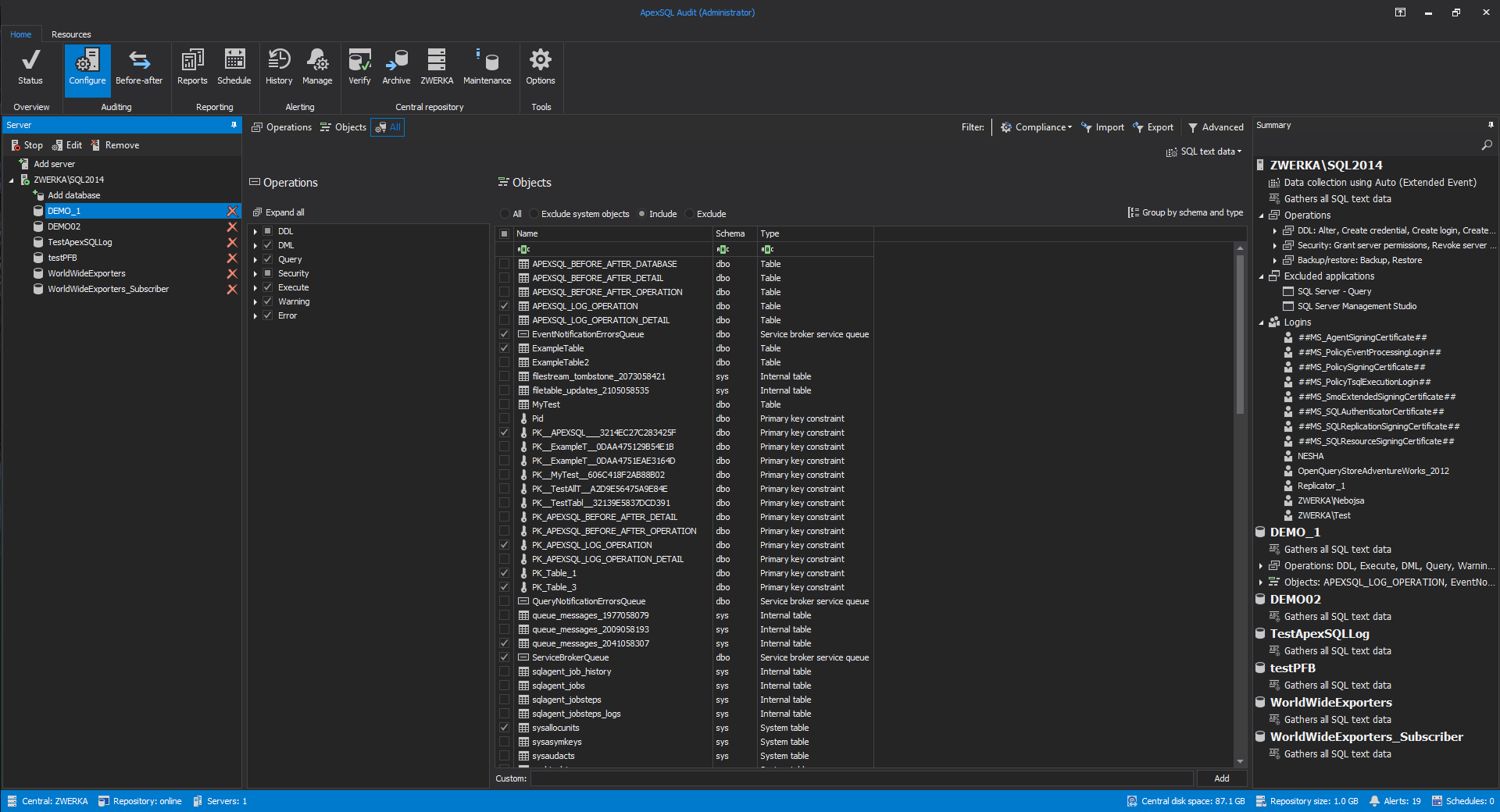The image size is (1500, 812).
Task: Open Options in the Tools group
Action: point(541,66)
